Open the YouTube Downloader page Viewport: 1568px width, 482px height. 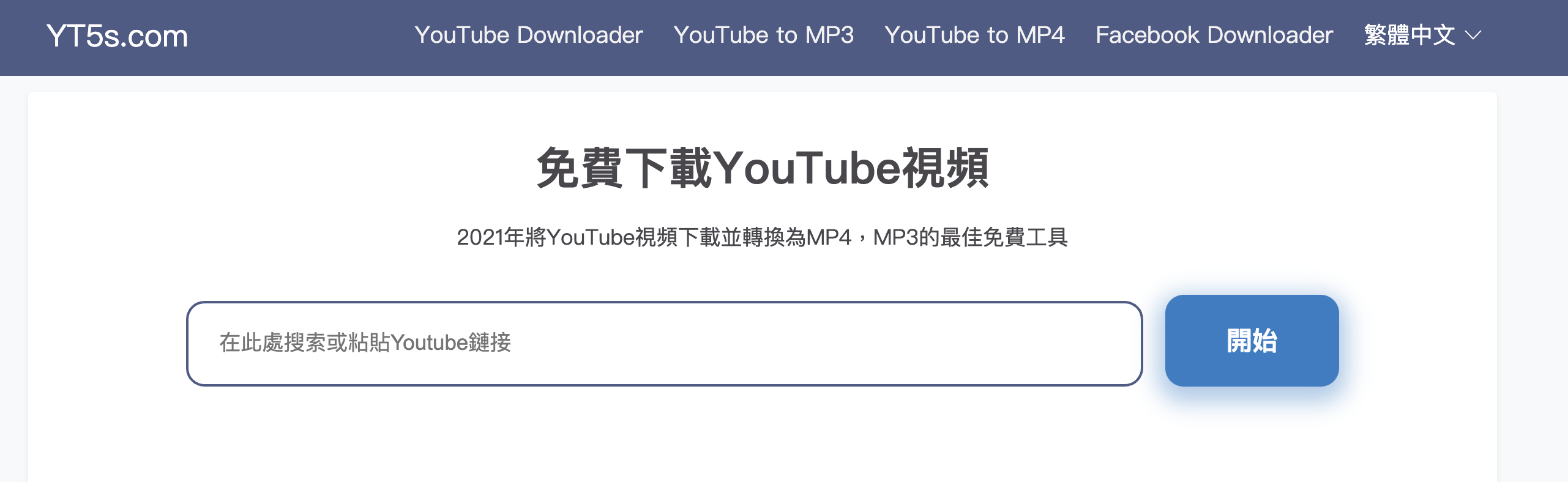tap(529, 35)
